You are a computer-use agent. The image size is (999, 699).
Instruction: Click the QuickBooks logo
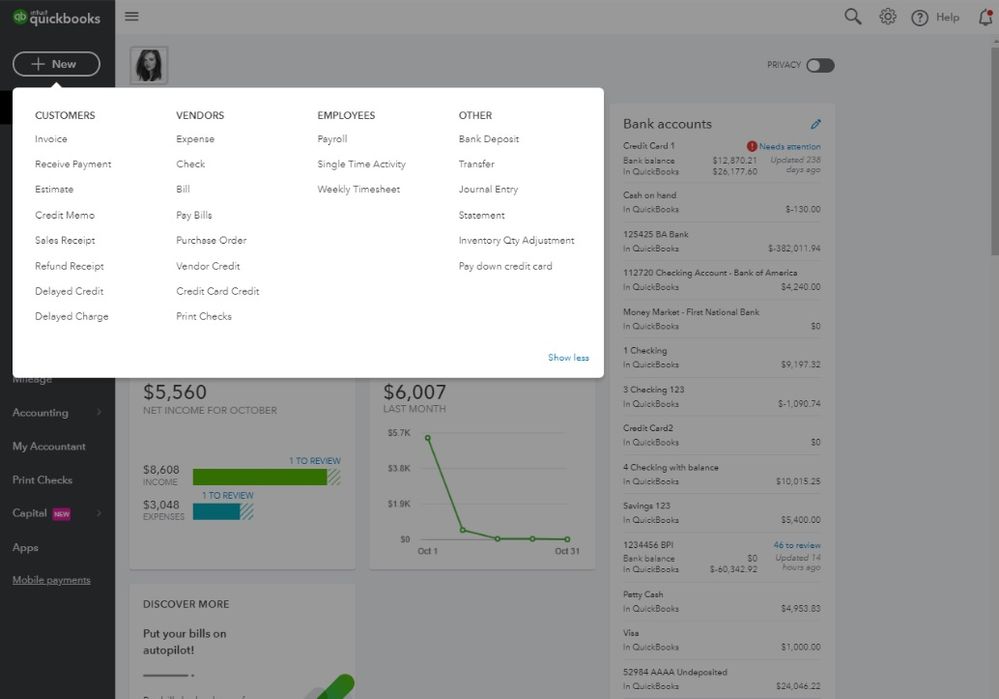click(57, 17)
